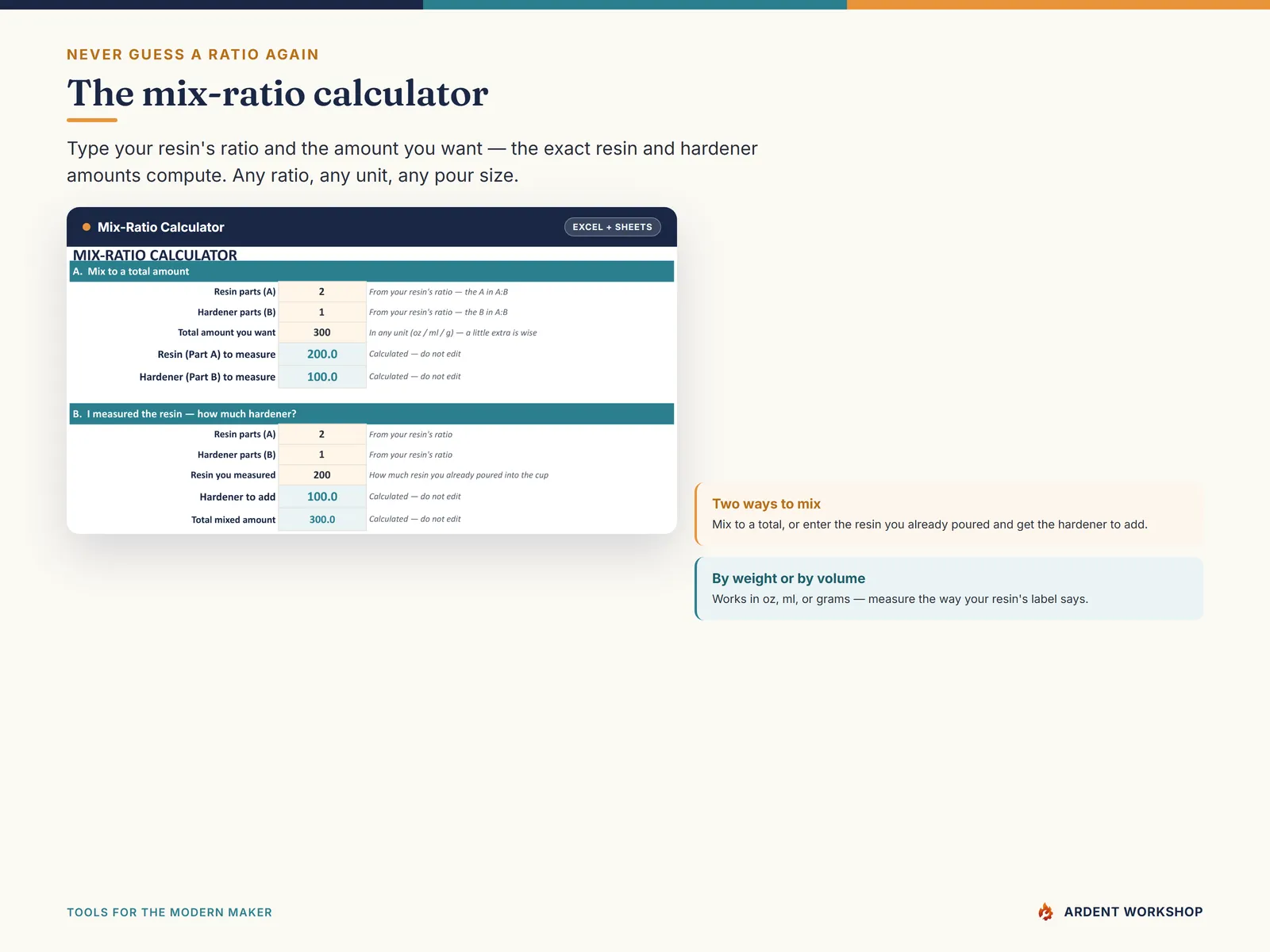Click the 'By weight or by volume' card
The width and height of the screenshot is (1270, 952).
[949, 589]
